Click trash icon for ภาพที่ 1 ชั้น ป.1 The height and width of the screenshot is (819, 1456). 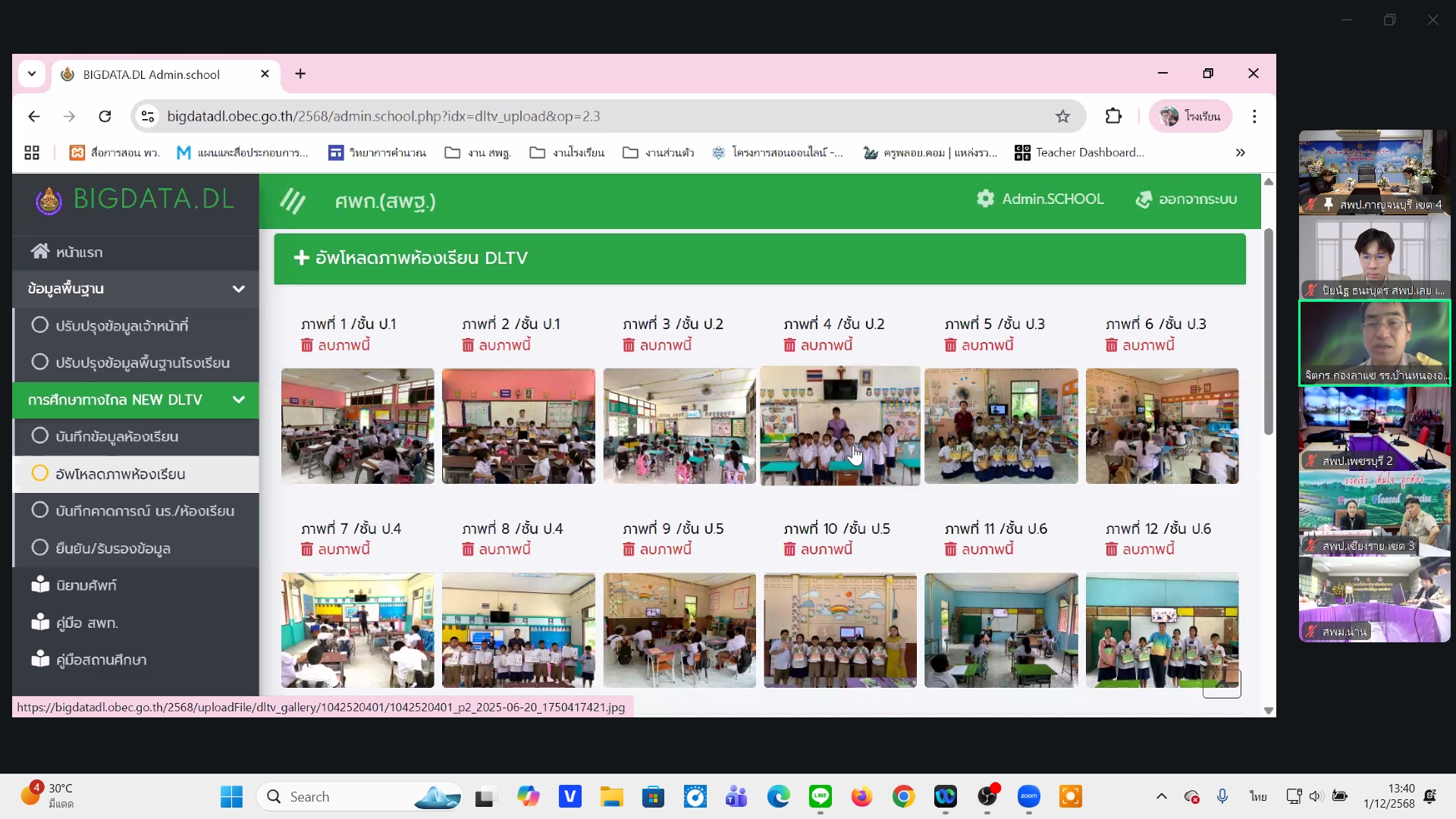[307, 346]
